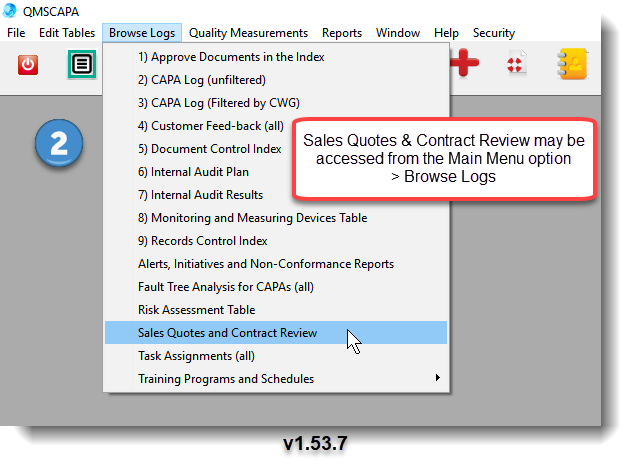The height and width of the screenshot is (467, 634).
Task: Click the QMSCAPA title bar app icon
Action: tap(12, 13)
